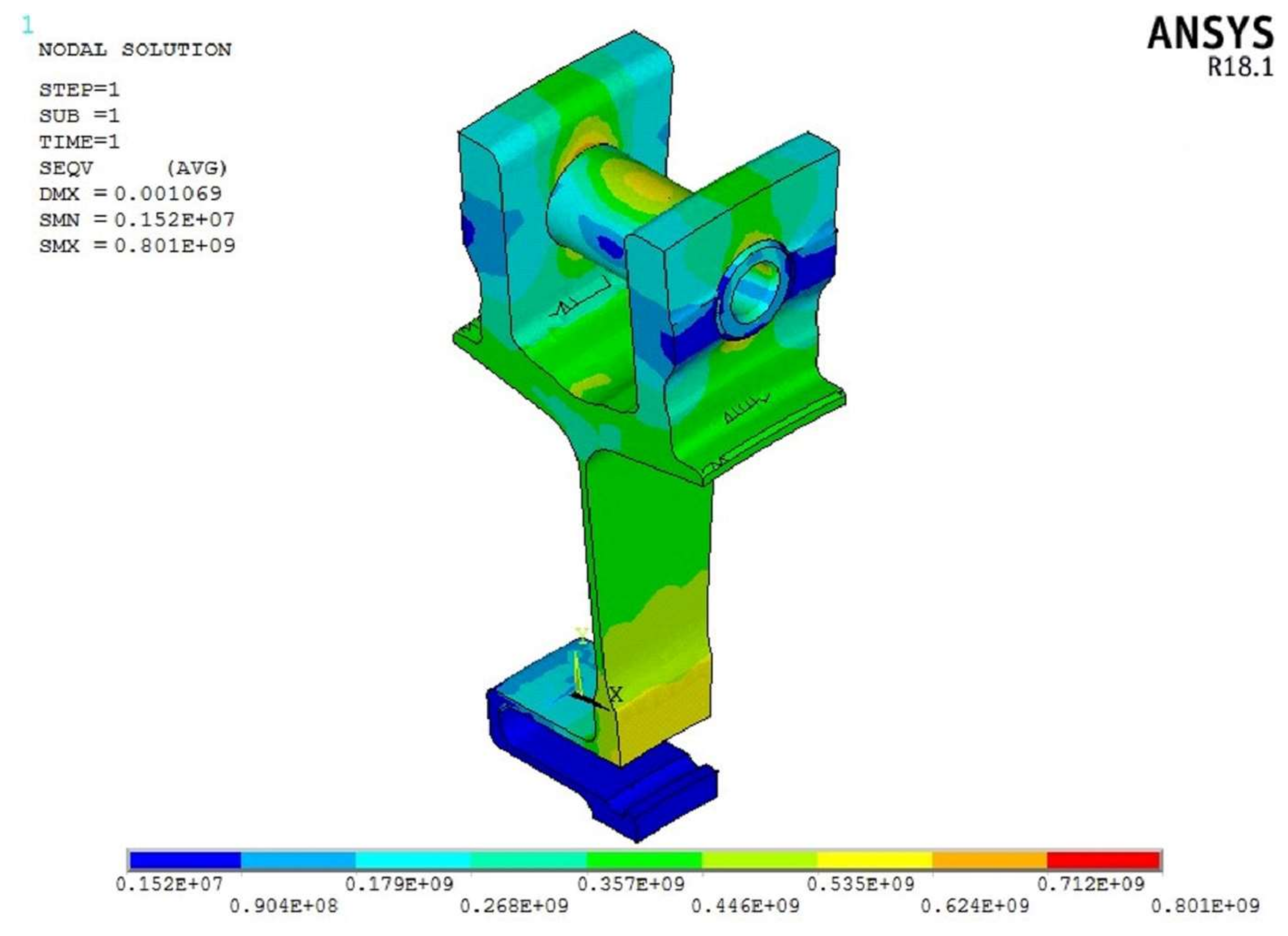Click the SMX = 0.801E+09 value
Image resolution: width=1288 pixels, height=936 pixels.
click(137, 246)
